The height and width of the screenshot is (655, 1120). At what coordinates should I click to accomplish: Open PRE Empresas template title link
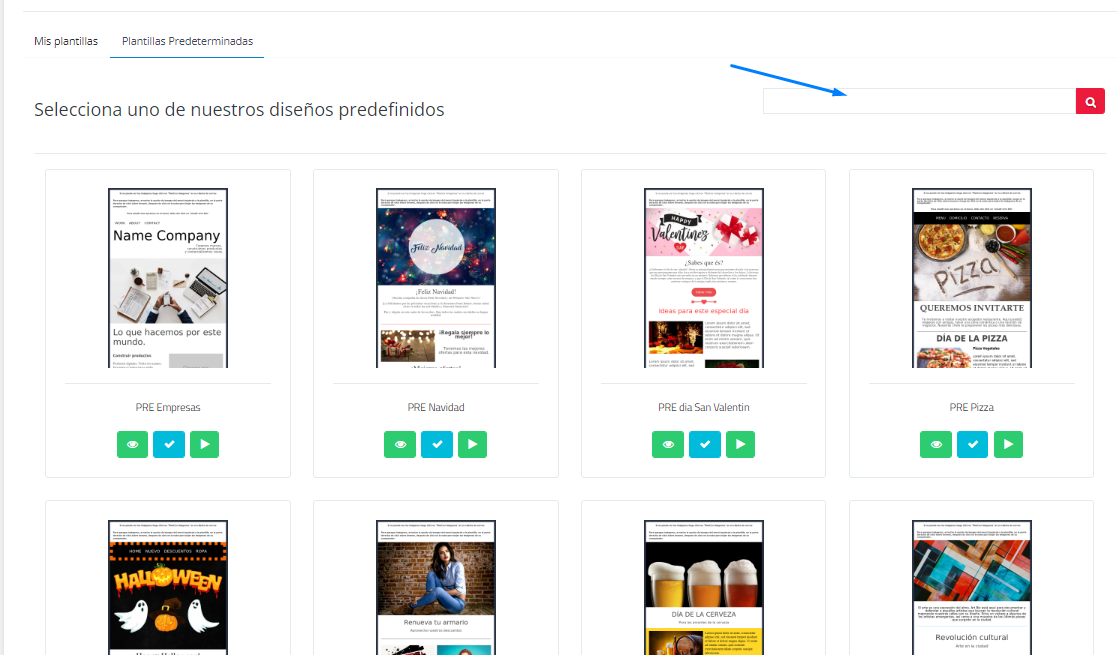[168, 407]
